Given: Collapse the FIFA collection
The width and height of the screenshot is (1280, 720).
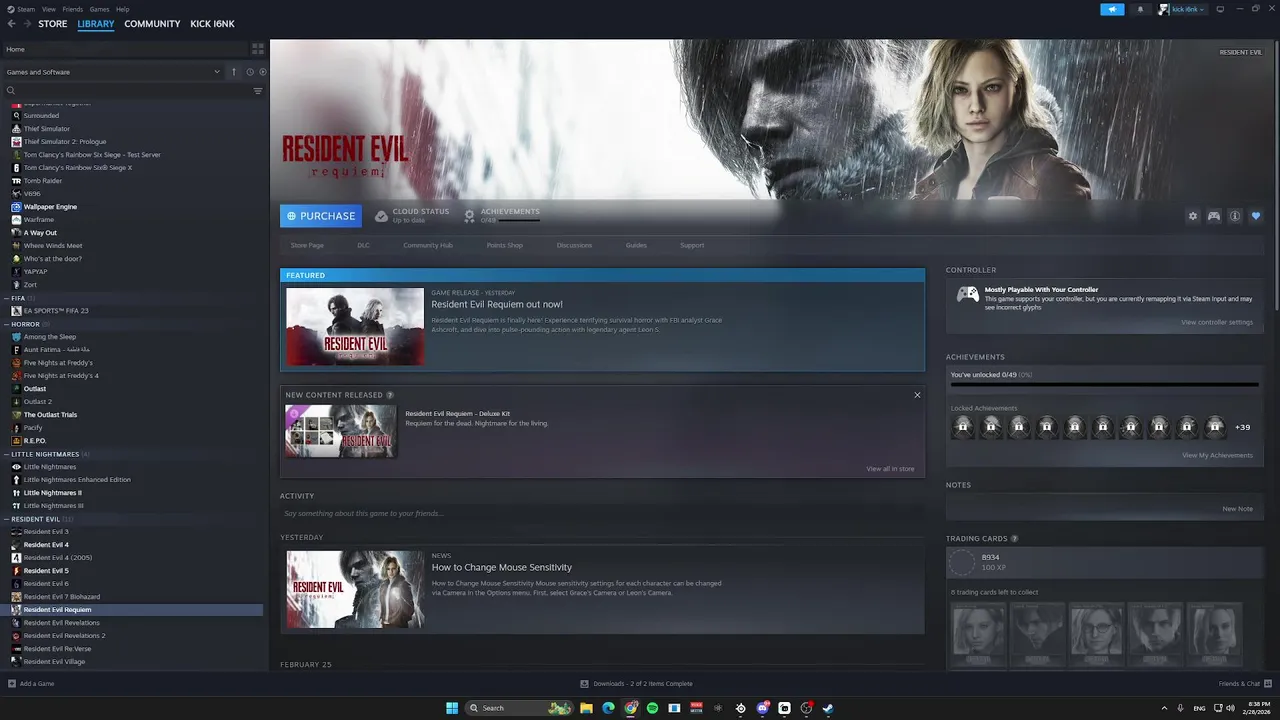Looking at the screenshot, I should point(7,298).
